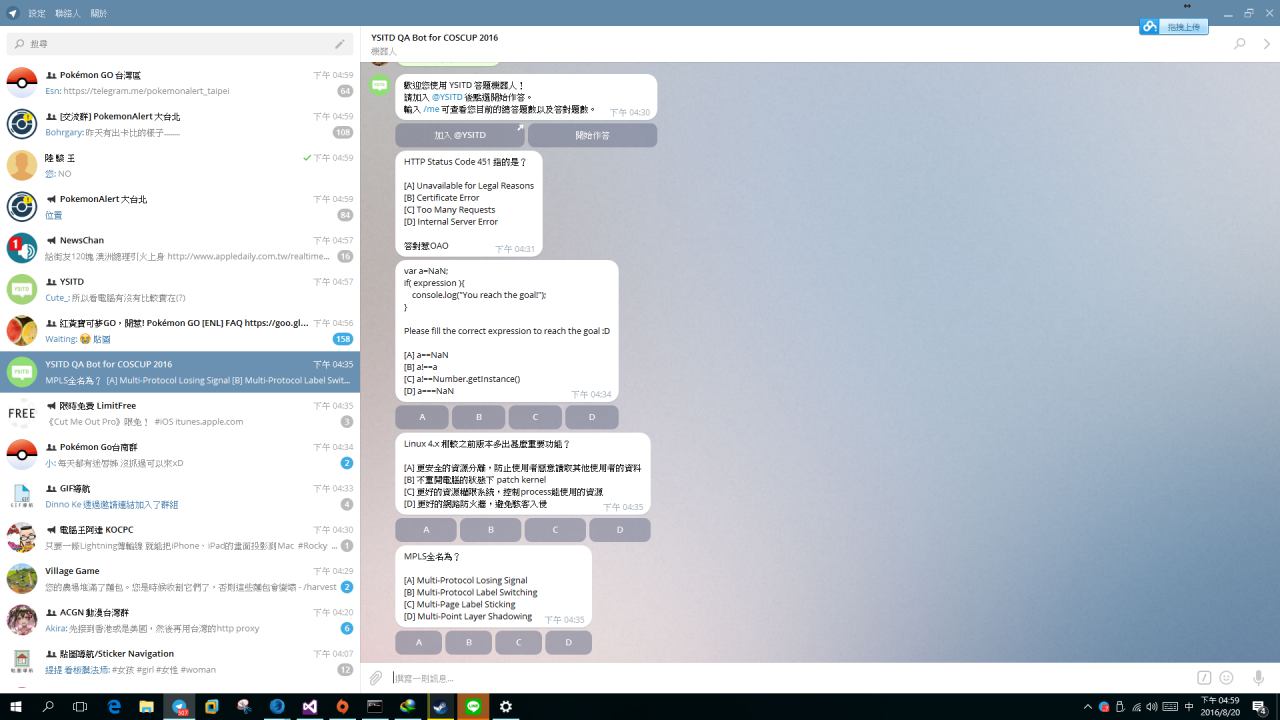Click the Wi-Fi network tray icon
The image size is (1280, 720).
coord(1136,707)
